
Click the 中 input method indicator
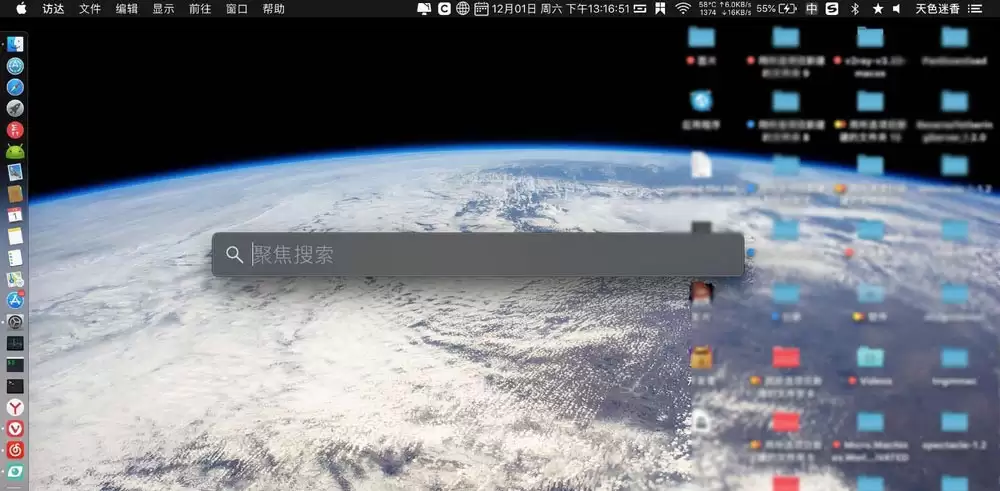point(811,9)
